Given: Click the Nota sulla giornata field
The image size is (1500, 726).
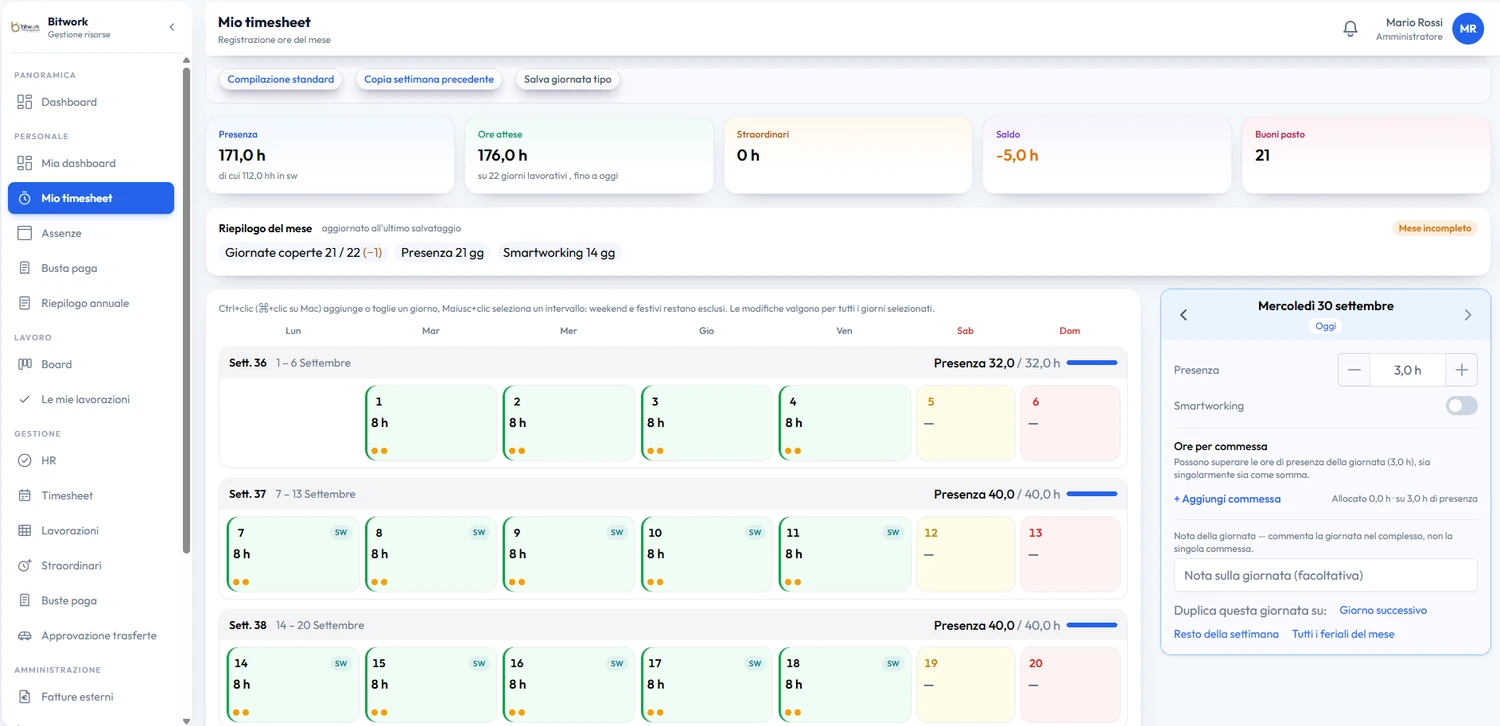Looking at the screenshot, I should [1325, 575].
